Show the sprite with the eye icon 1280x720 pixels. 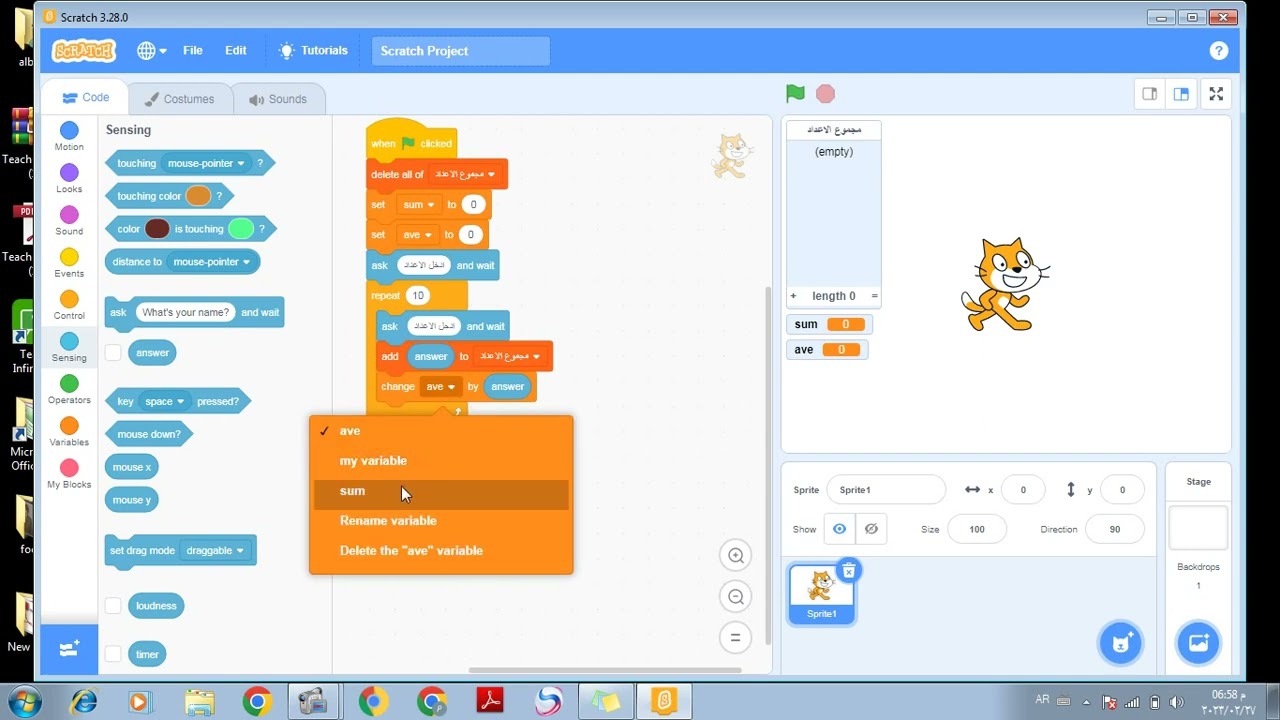839,529
